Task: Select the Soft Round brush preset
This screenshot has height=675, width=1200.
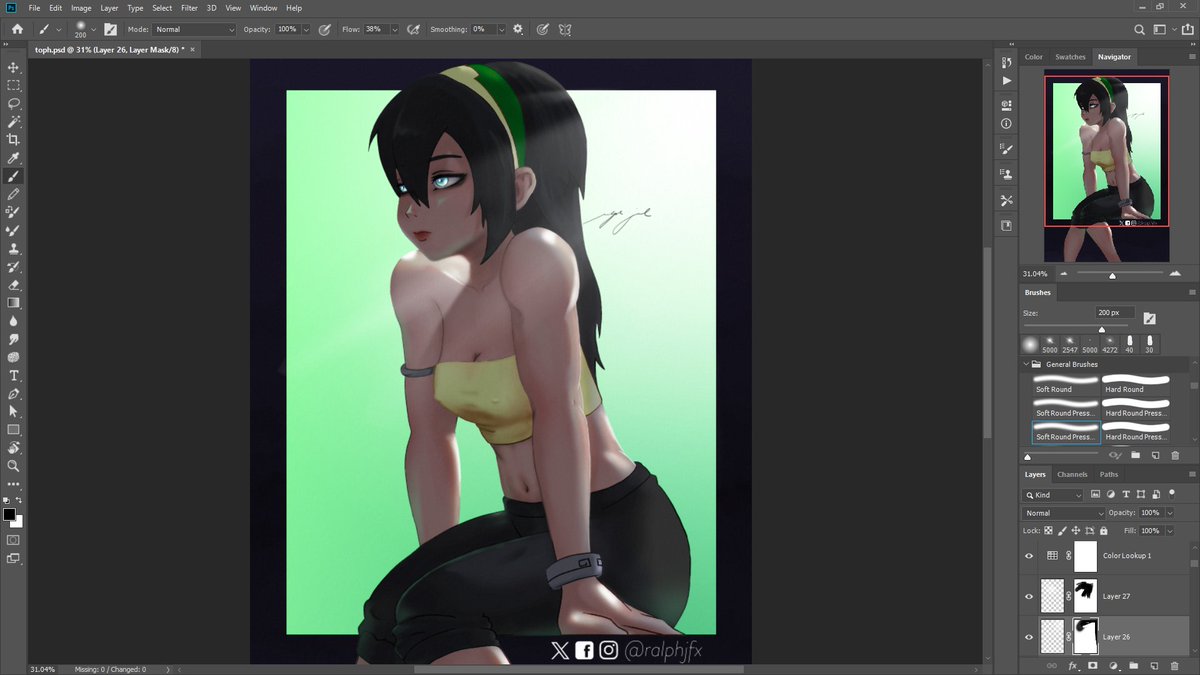Action: pos(1066,384)
